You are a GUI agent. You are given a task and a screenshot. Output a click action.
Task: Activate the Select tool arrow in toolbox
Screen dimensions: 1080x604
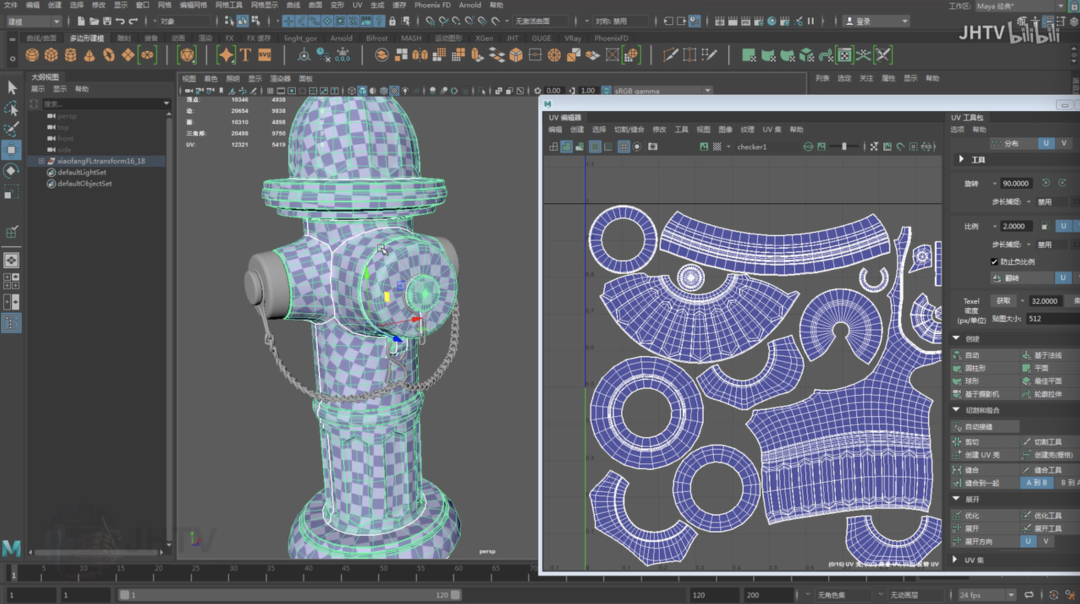click(12, 88)
